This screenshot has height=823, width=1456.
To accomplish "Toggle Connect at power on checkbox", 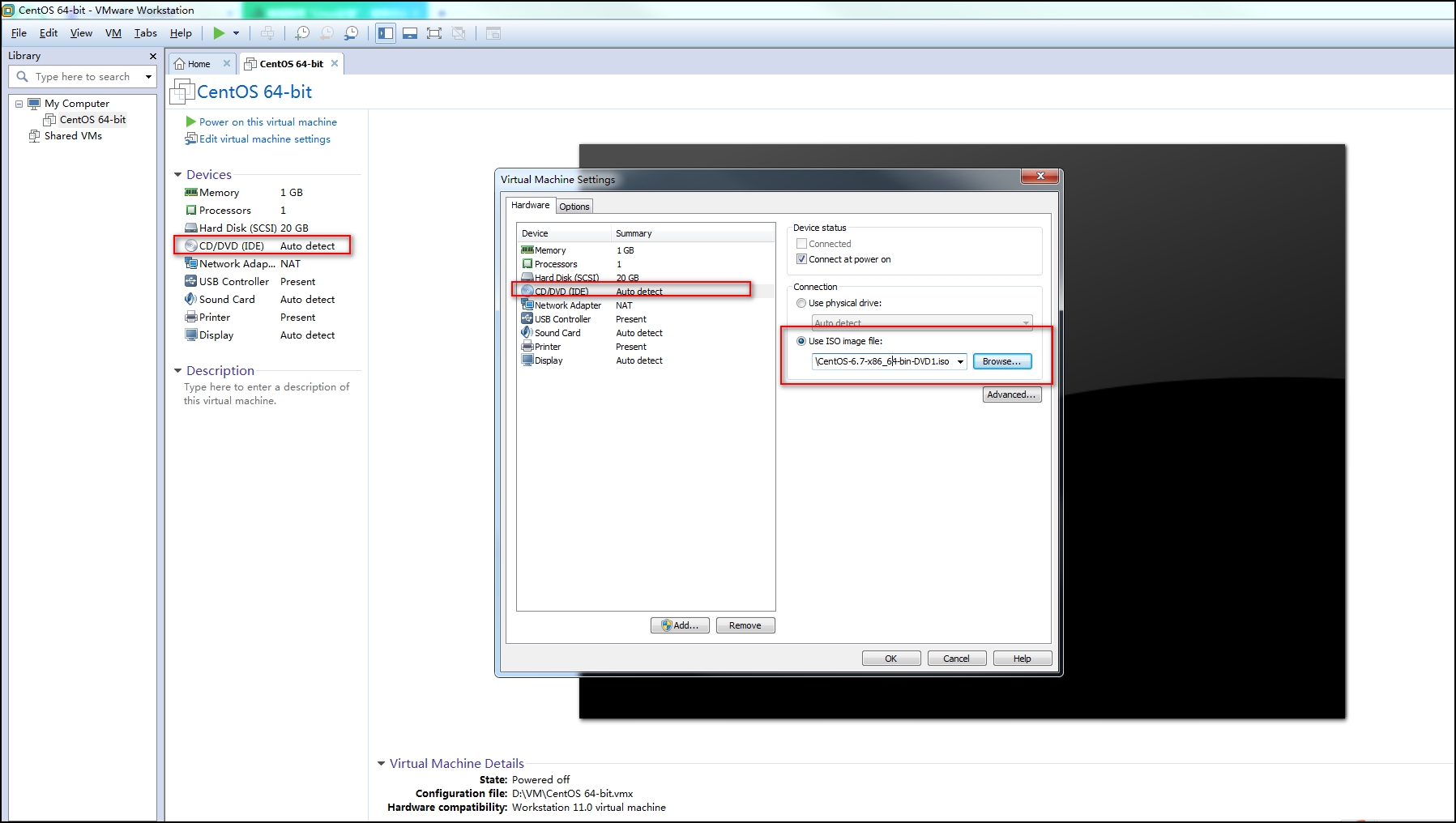I will click(801, 260).
